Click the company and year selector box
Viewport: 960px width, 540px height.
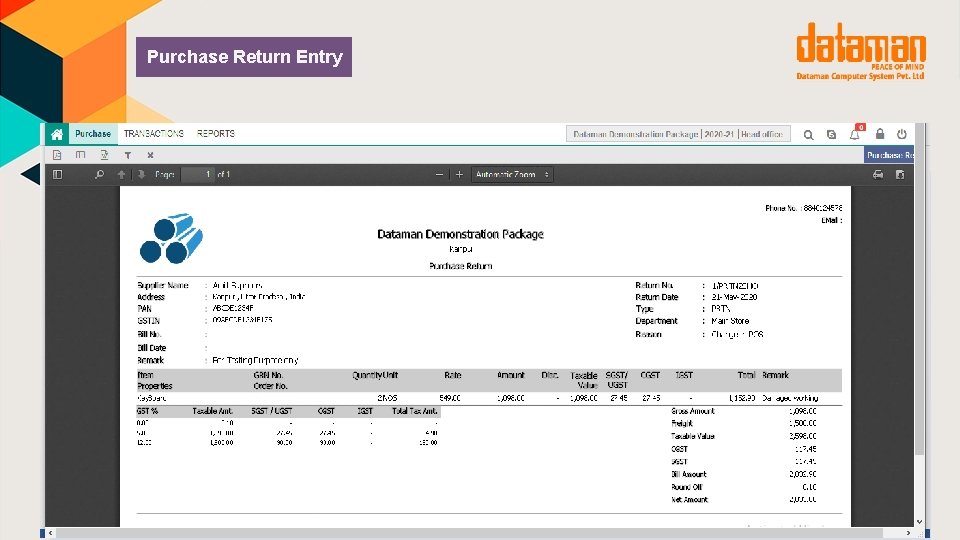point(678,134)
